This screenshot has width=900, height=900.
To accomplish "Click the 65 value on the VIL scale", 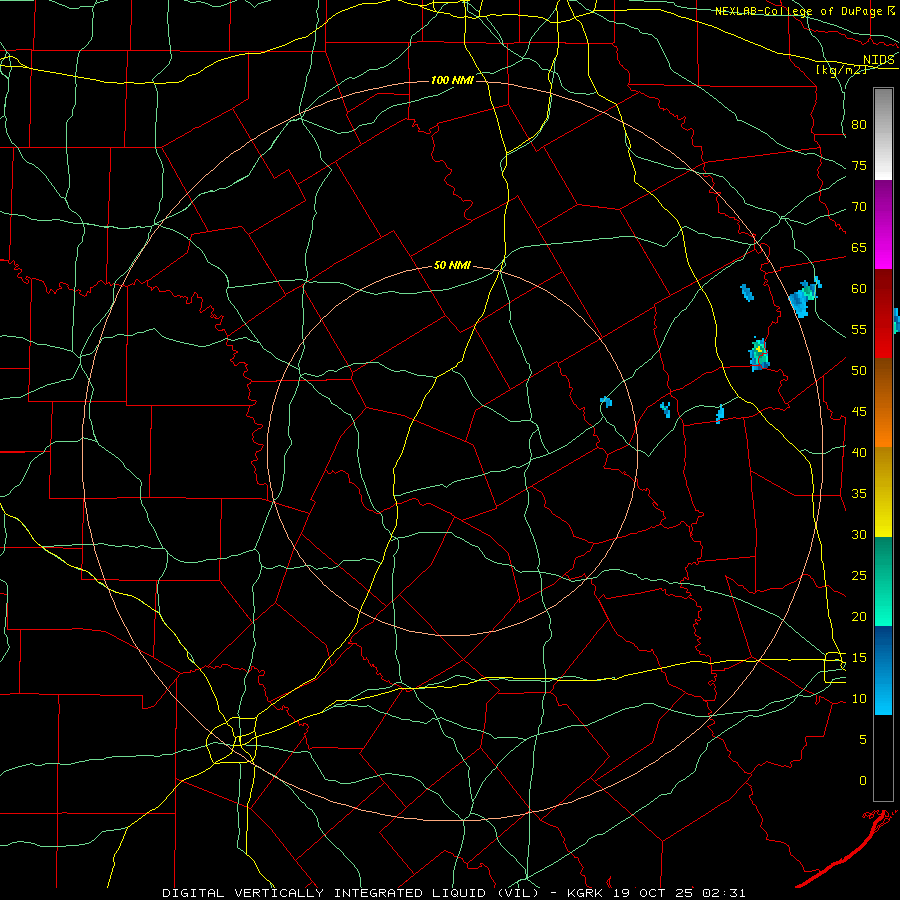I will pyautogui.click(x=859, y=248).
